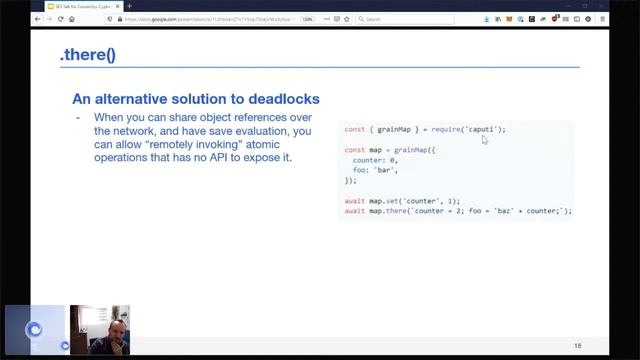This screenshot has height=360, width=640.
Task: Select the presentation browser tab
Action: tap(84, 7)
